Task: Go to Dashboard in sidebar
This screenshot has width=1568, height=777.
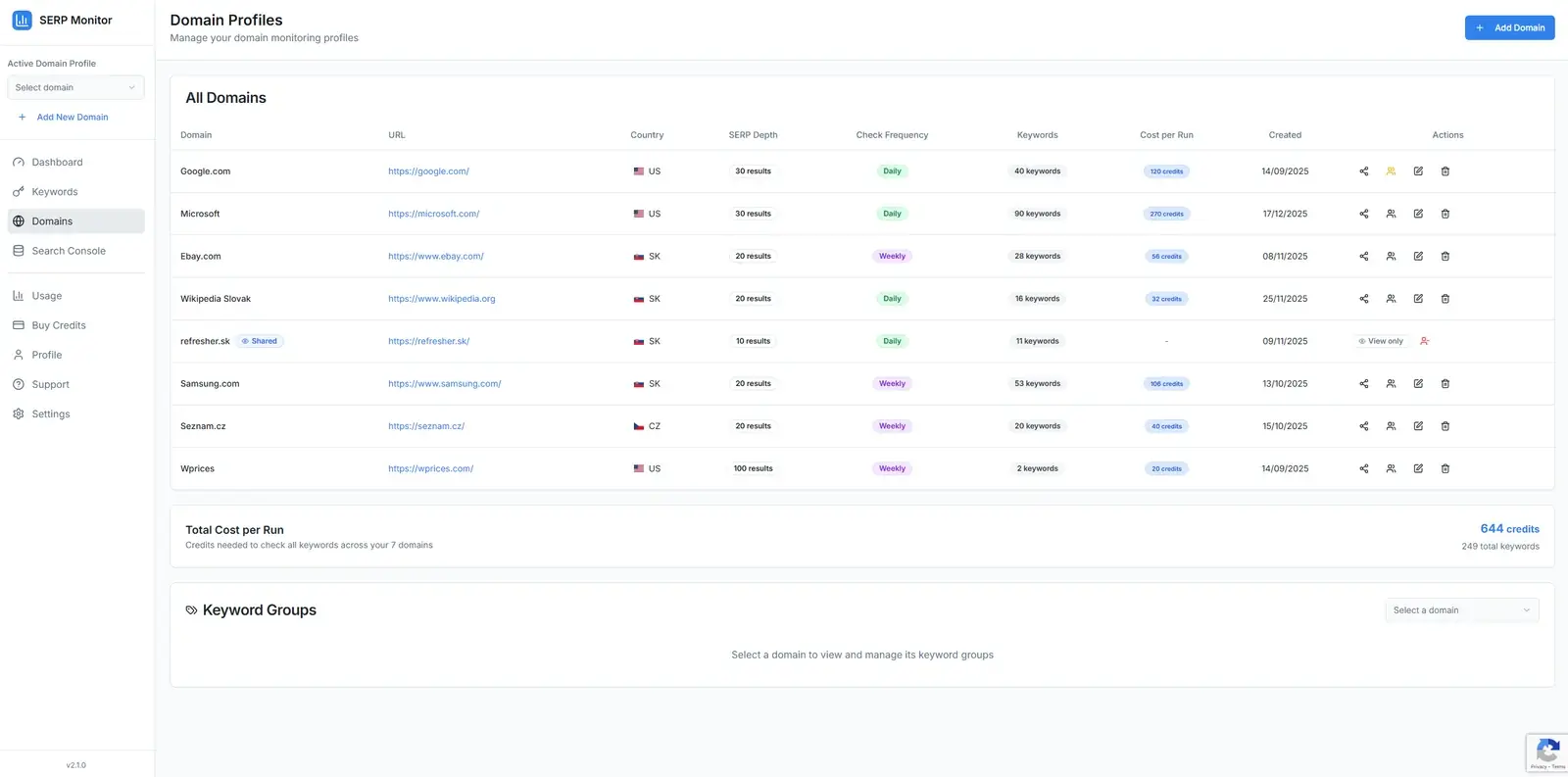Action: pos(76,163)
